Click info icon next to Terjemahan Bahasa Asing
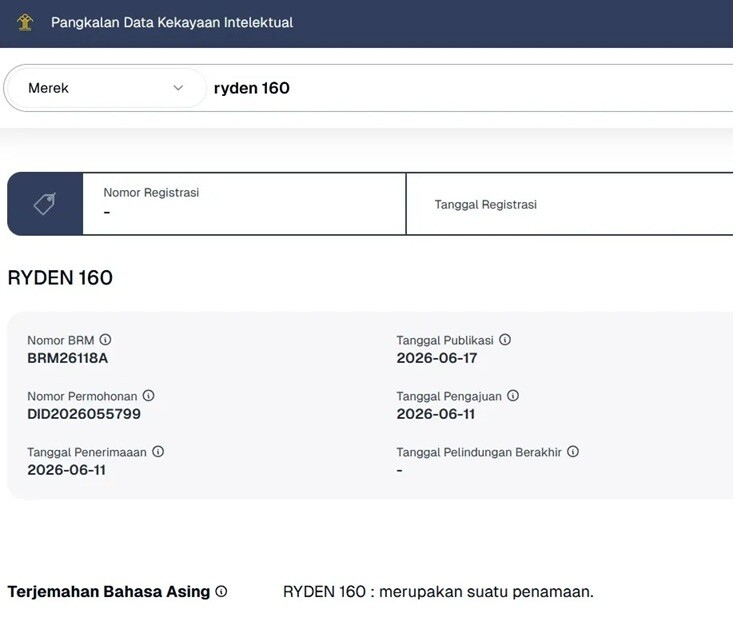The height and width of the screenshot is (617, 740). tap(221, 591)
